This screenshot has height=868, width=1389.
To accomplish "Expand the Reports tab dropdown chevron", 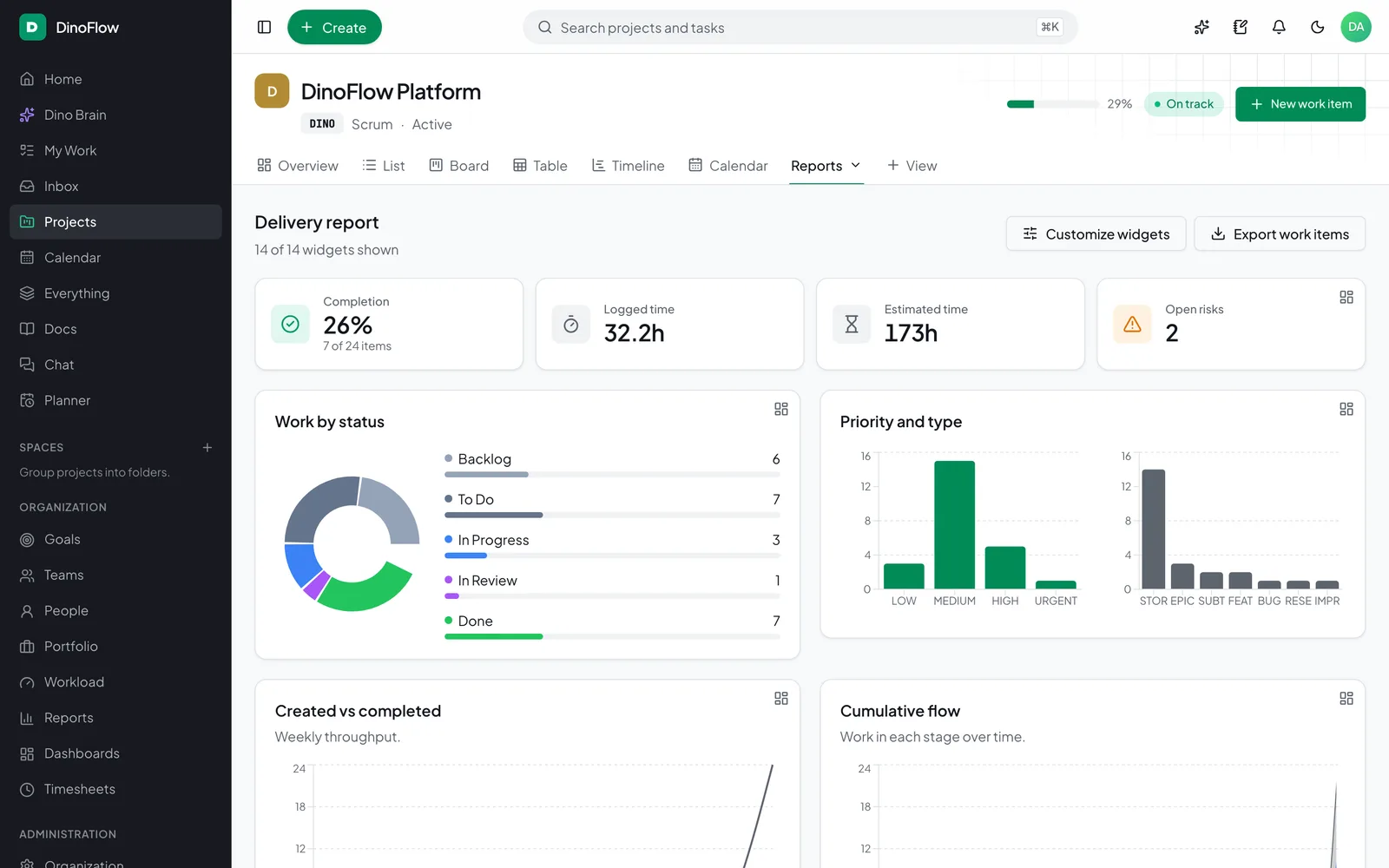I will point(855,165).
